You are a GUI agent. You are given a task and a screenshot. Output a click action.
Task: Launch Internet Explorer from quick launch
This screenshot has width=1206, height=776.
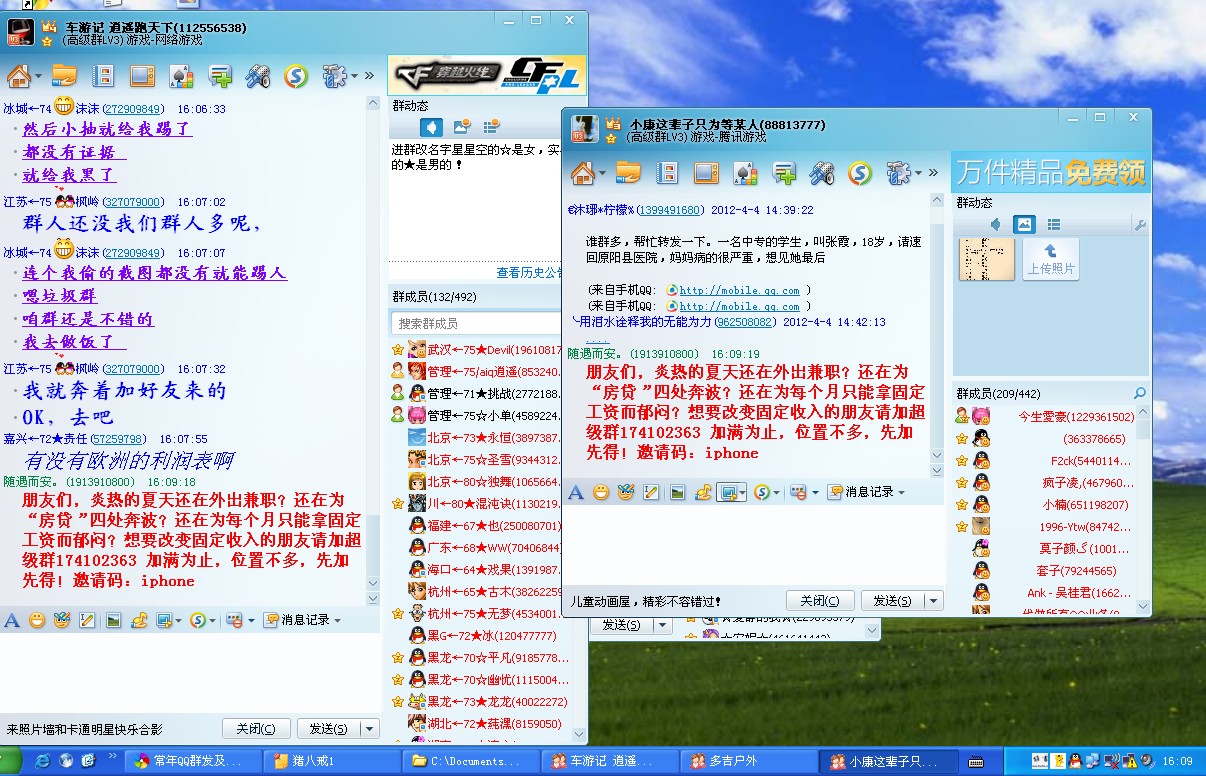[x=41, y=762]
